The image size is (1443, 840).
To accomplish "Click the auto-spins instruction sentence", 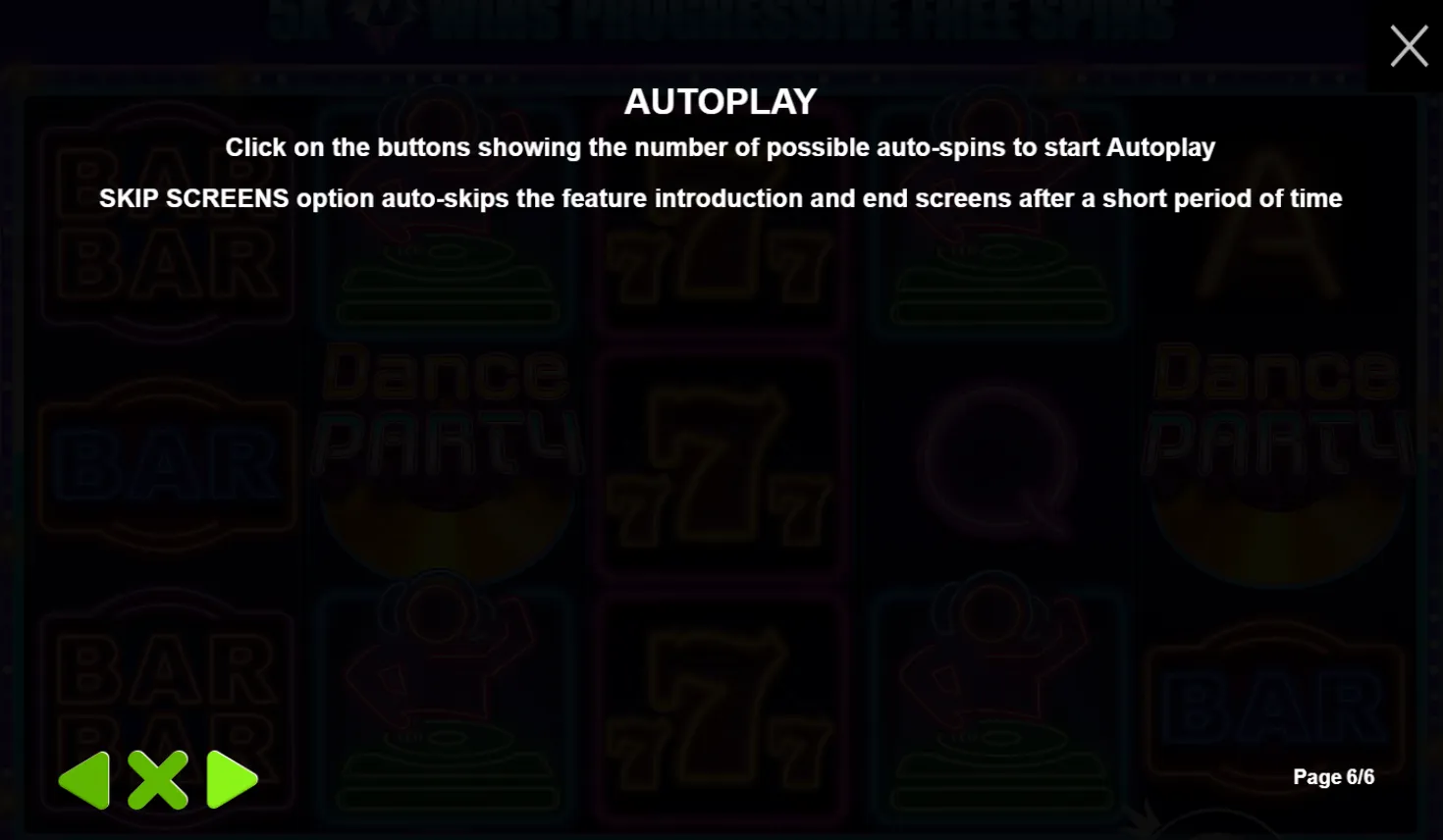I will [x=721, y=147].
